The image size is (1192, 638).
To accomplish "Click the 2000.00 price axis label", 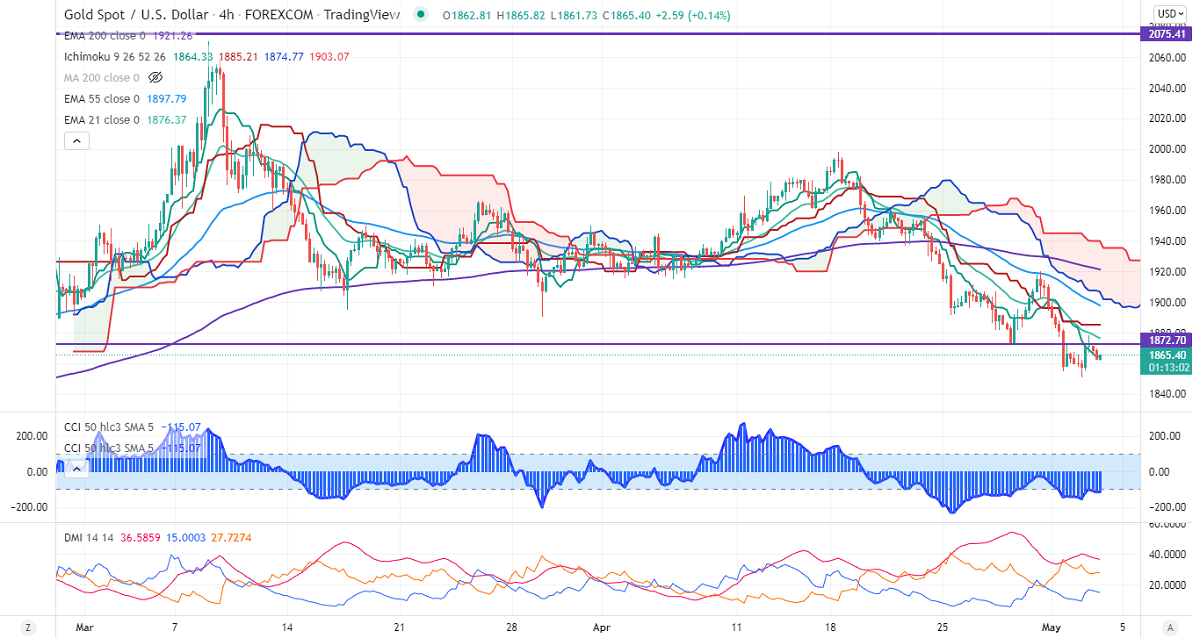I will 1166,149.
